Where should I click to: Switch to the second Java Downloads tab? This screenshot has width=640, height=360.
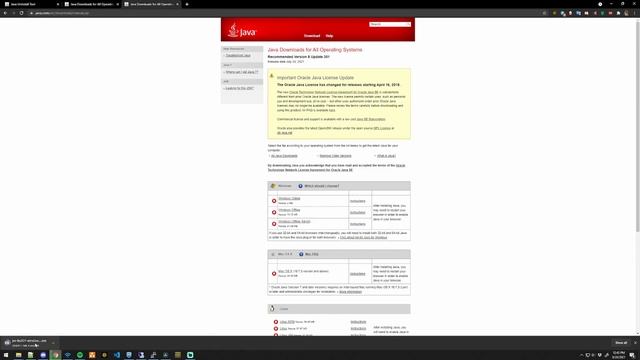point(91,4)
